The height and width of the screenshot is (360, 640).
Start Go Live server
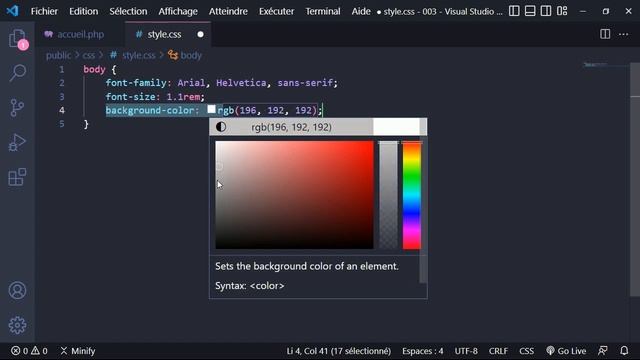(x=566, y=351)
